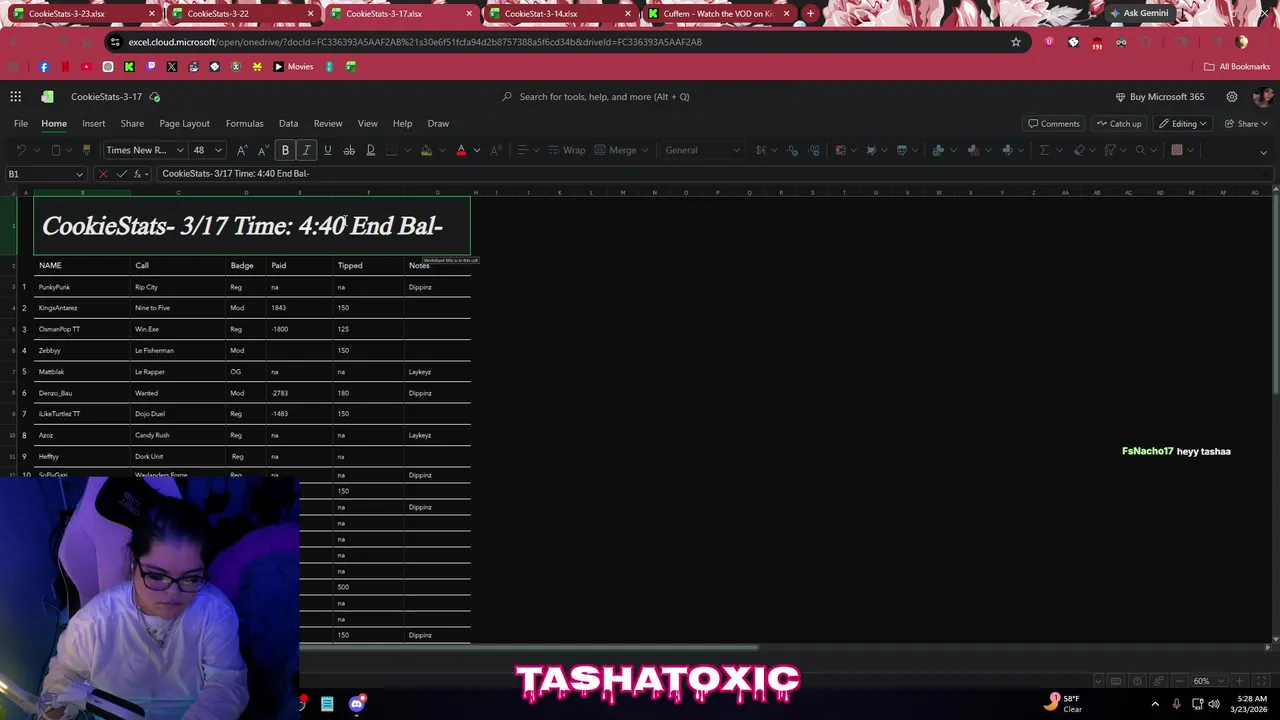Open All Bookmarks folder
The image size is (1280, 720).
pos(1237,67)
